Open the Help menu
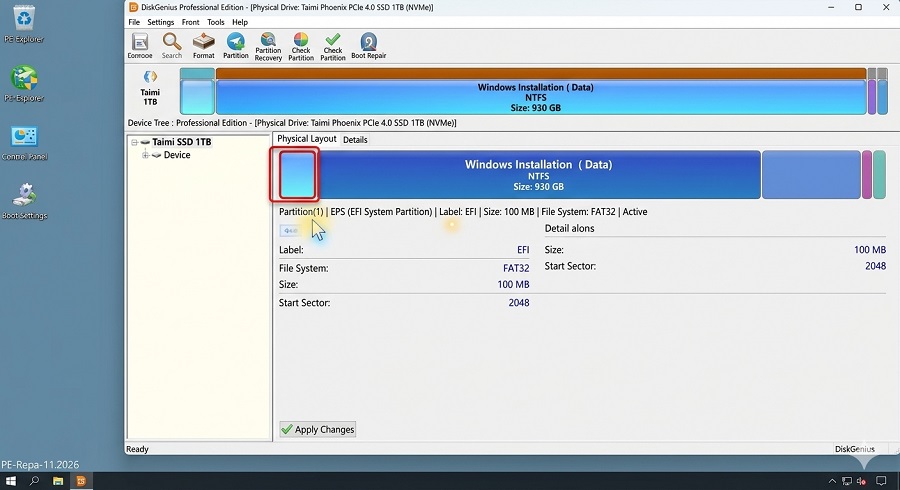 point(240,22)
